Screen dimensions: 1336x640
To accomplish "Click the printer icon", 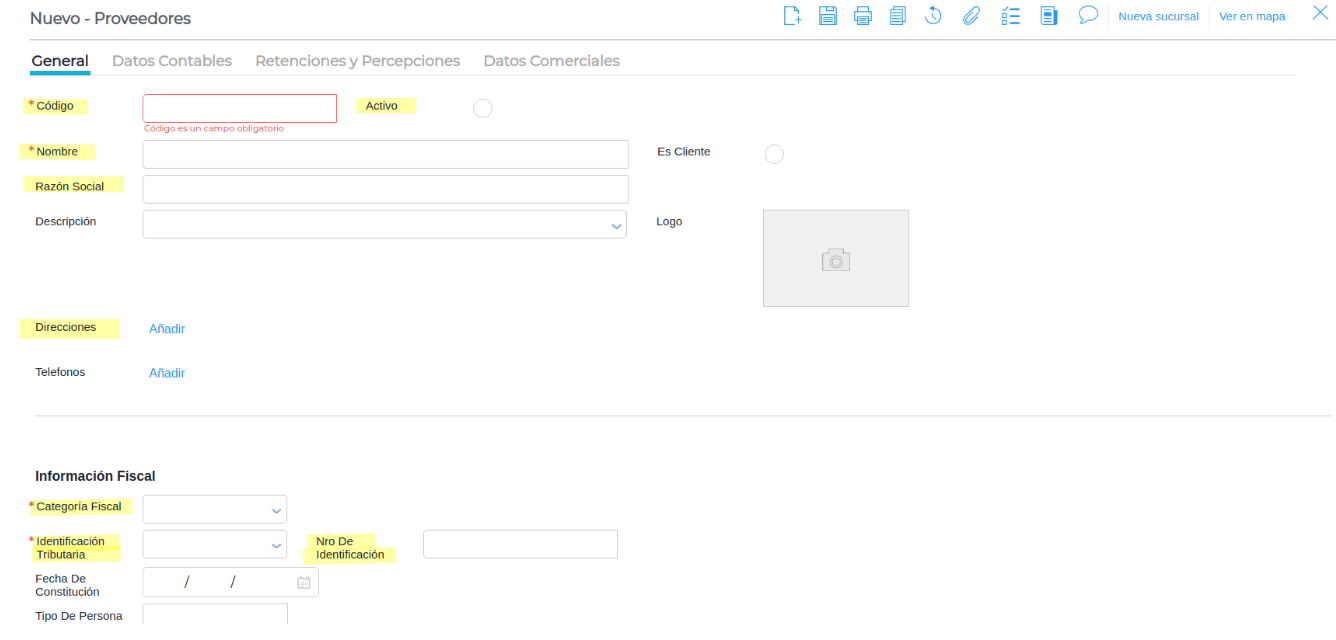I will [863, 16].
